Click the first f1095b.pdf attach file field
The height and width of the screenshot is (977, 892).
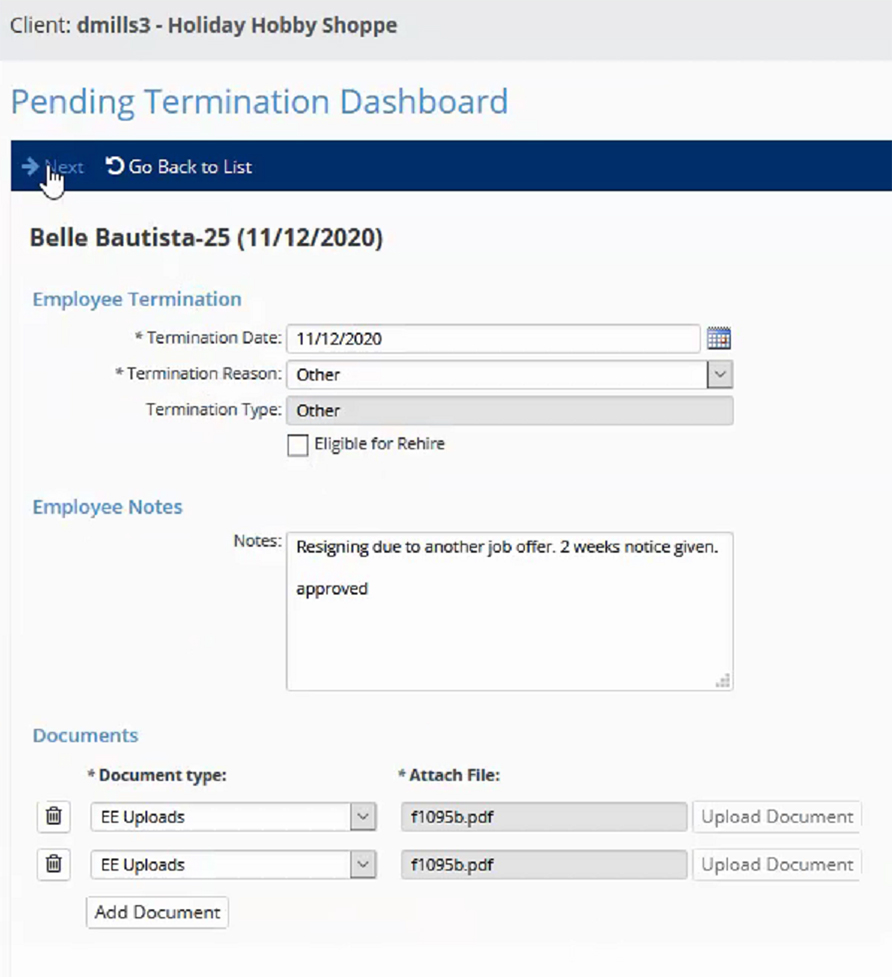click(x=543, y=817)
